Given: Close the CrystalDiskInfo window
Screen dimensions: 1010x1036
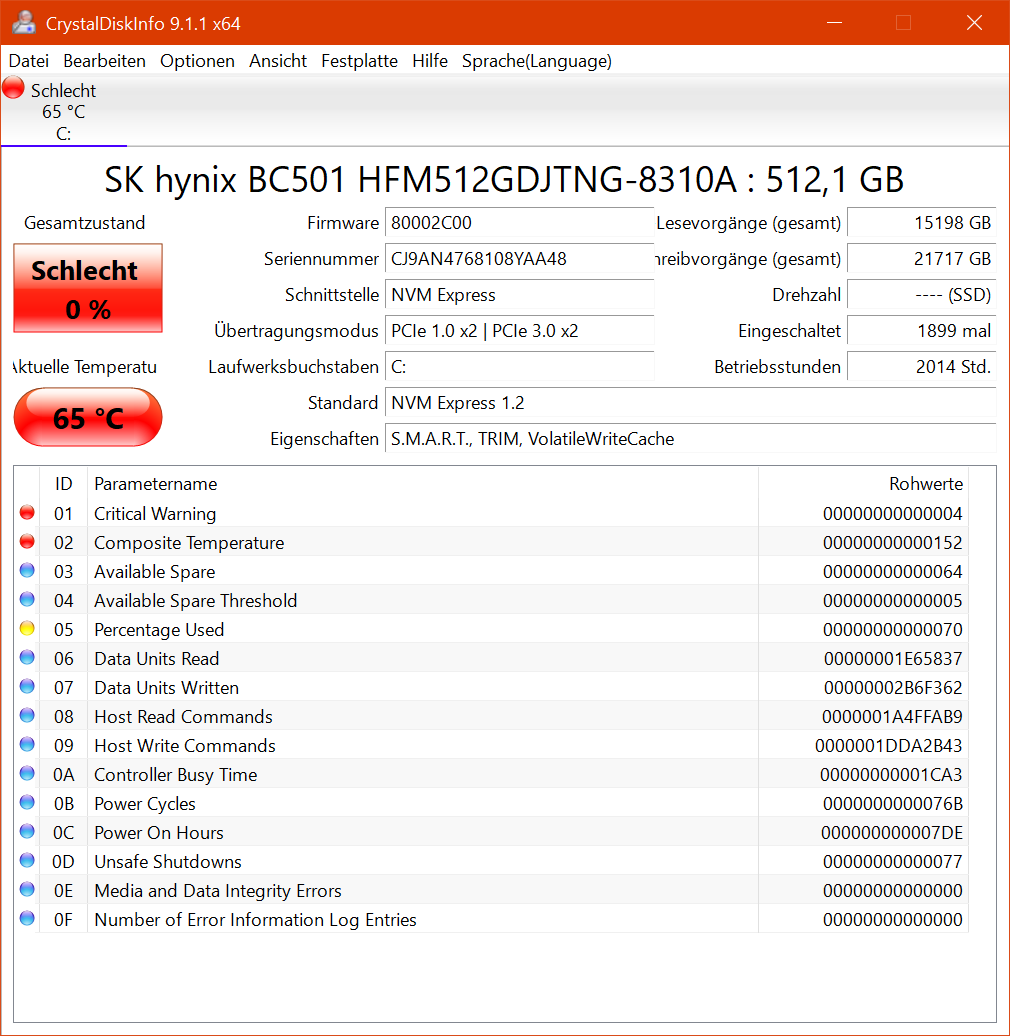Looking at the screenshot, I should (974, 22).
